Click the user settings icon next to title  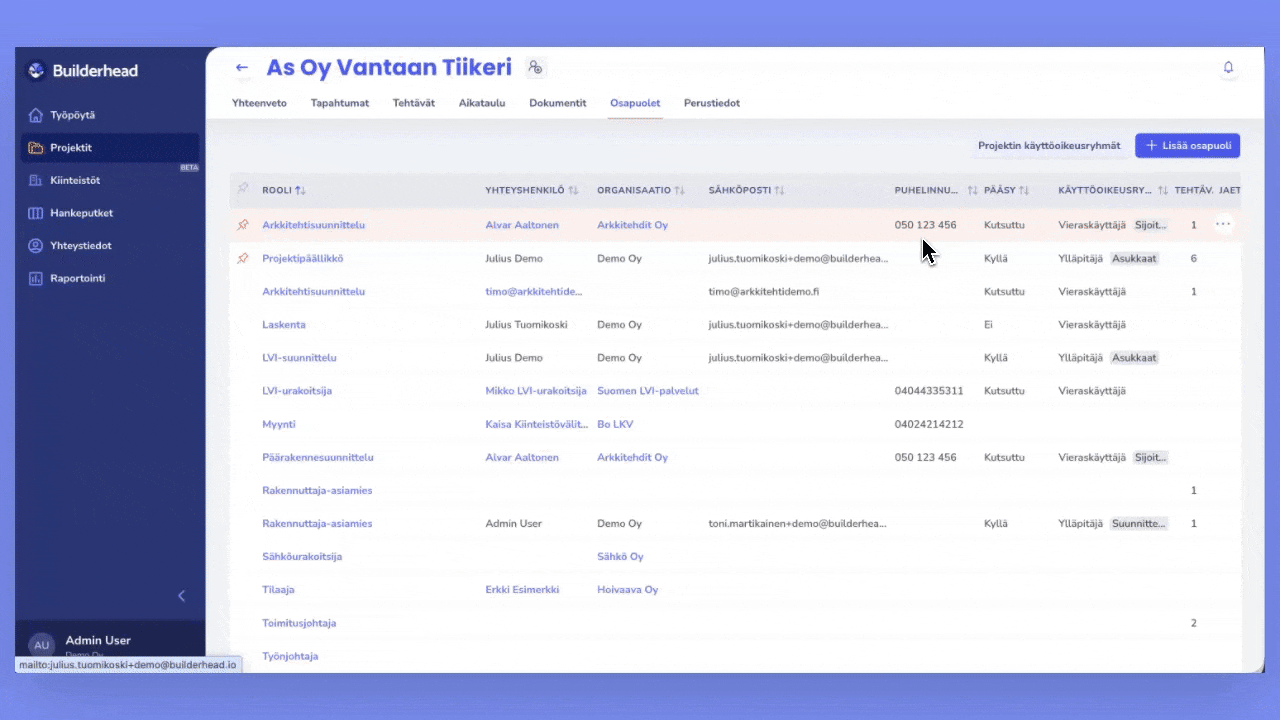(x=535, y=68)
